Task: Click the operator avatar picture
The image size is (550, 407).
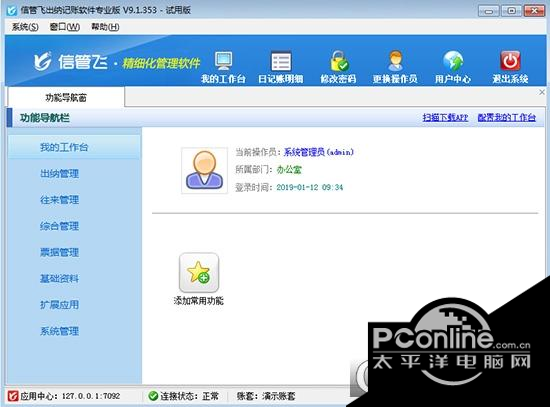Action: 204,170
